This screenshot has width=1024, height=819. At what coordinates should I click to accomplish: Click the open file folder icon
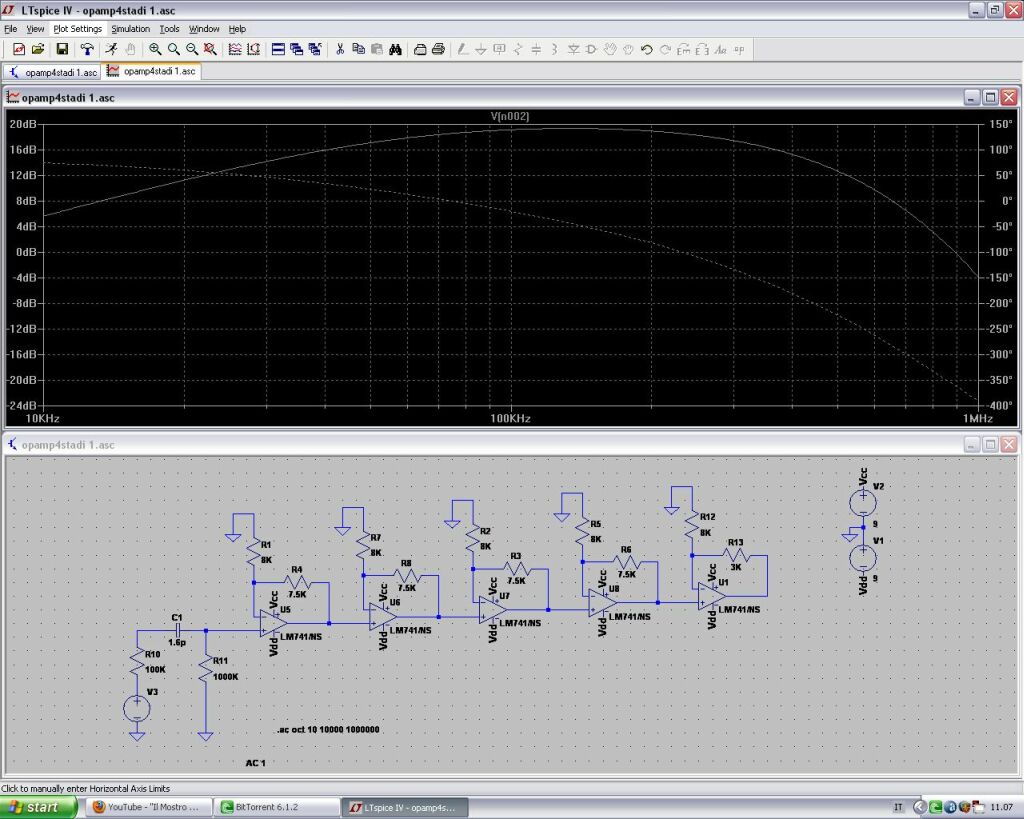pos(38,49)
